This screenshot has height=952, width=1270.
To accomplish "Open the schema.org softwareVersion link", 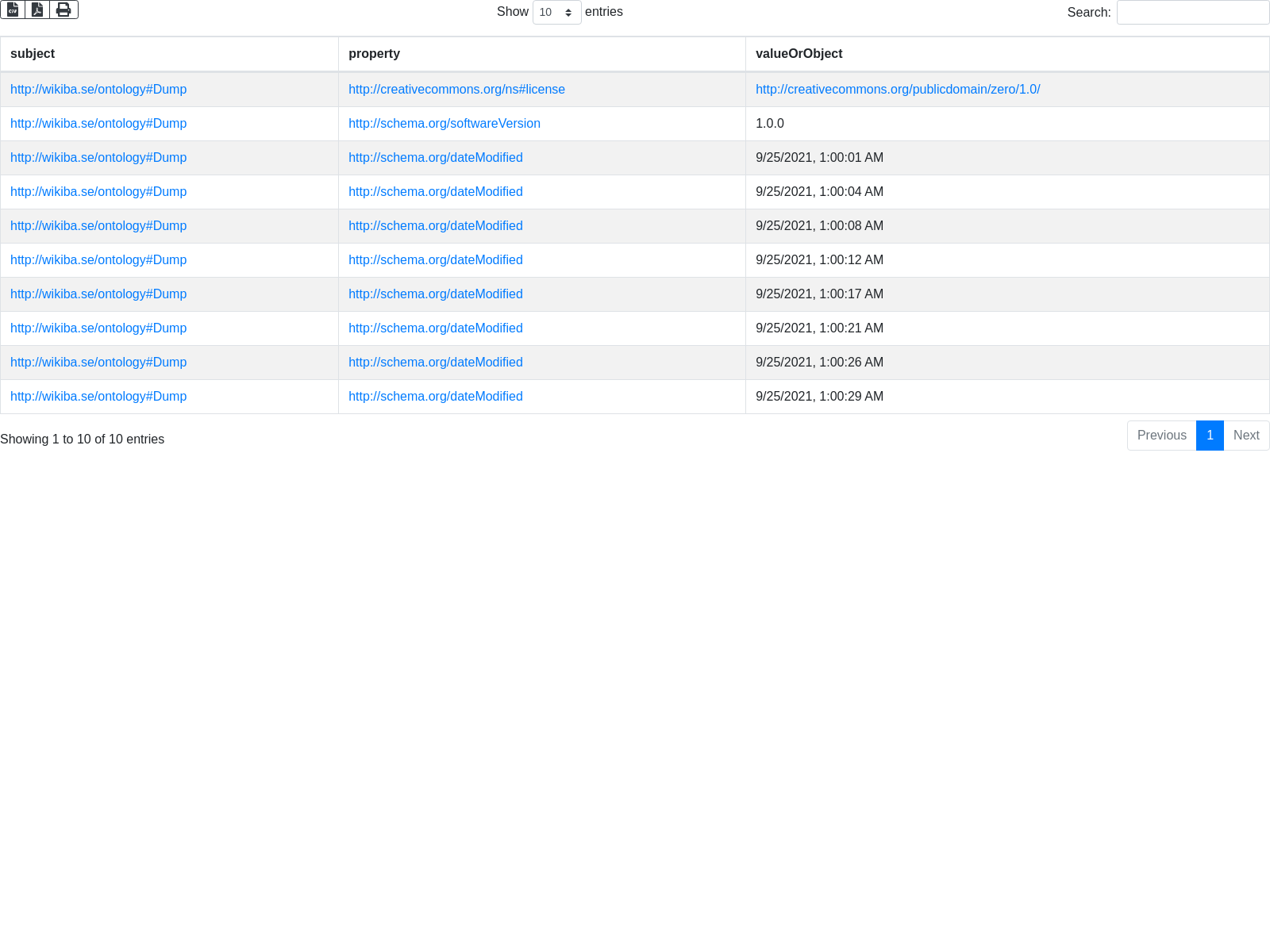I will tap(444, 124).
